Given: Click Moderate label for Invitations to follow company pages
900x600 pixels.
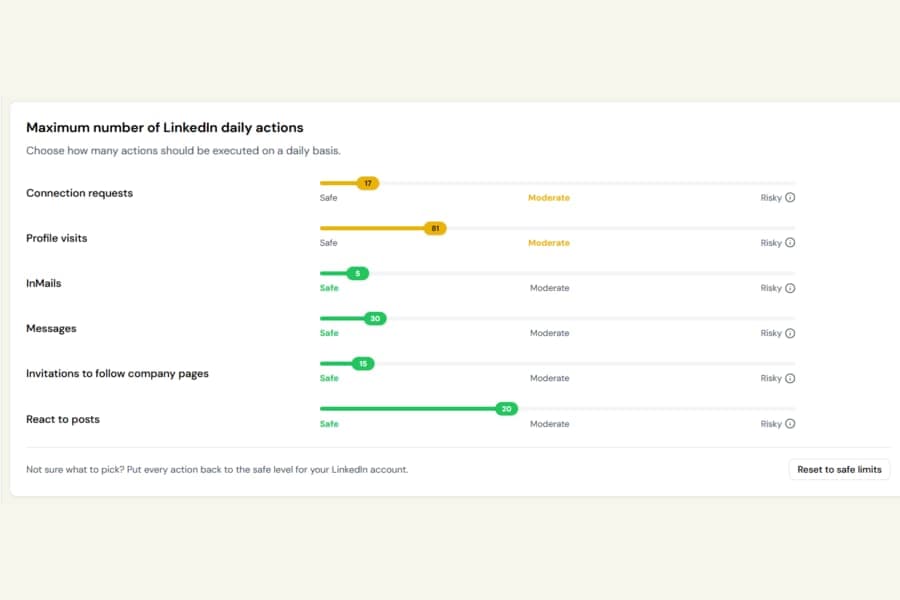Looking at the screenshot, I should click(x=549, y=378).
